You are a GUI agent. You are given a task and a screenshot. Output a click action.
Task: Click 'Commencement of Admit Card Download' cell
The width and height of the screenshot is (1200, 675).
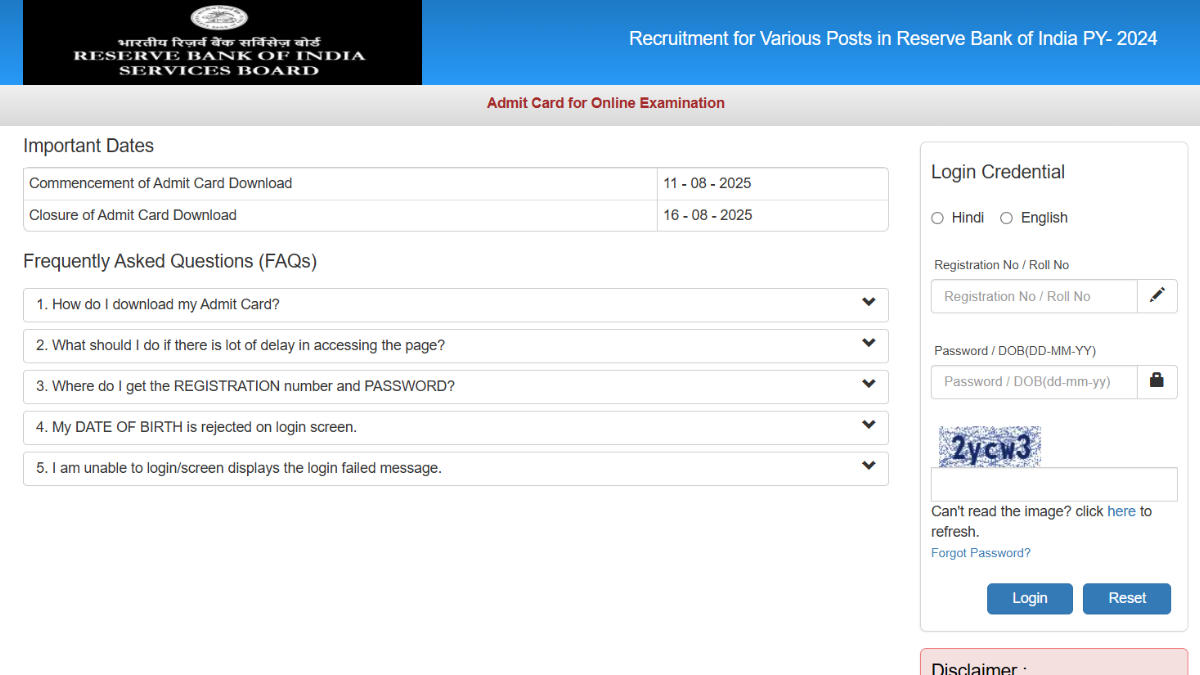pyautogui.click(x=340, y=184)
